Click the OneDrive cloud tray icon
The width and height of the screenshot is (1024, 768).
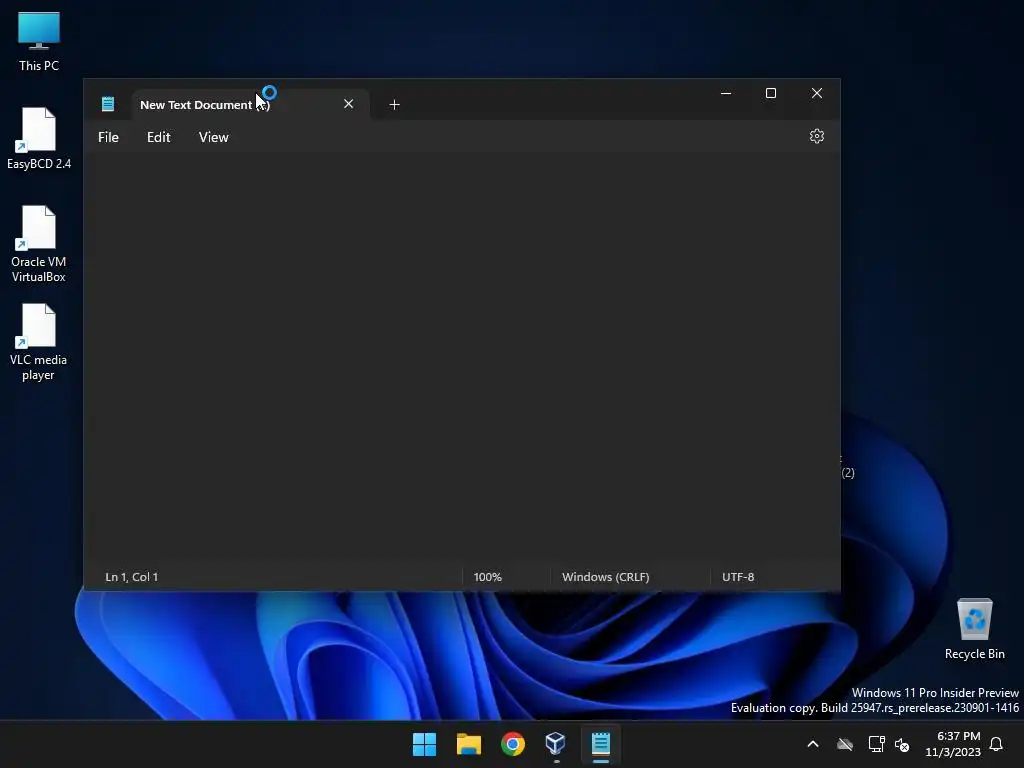click(x=845, y=744)
